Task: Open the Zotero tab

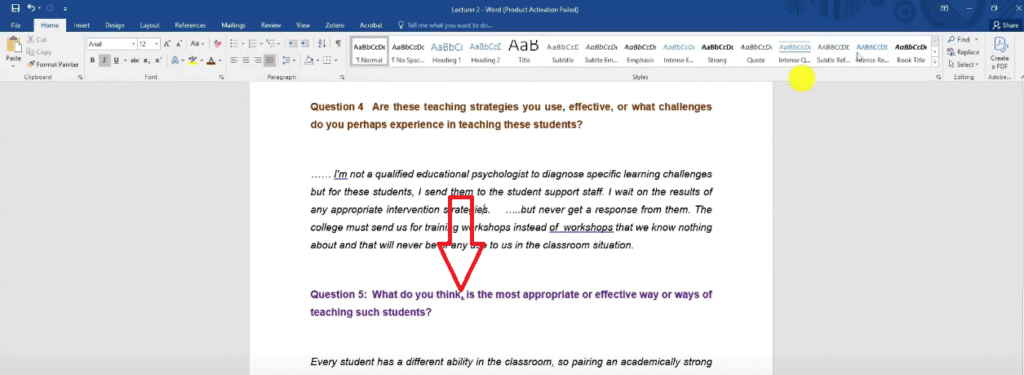Action: tap(334, 25)
